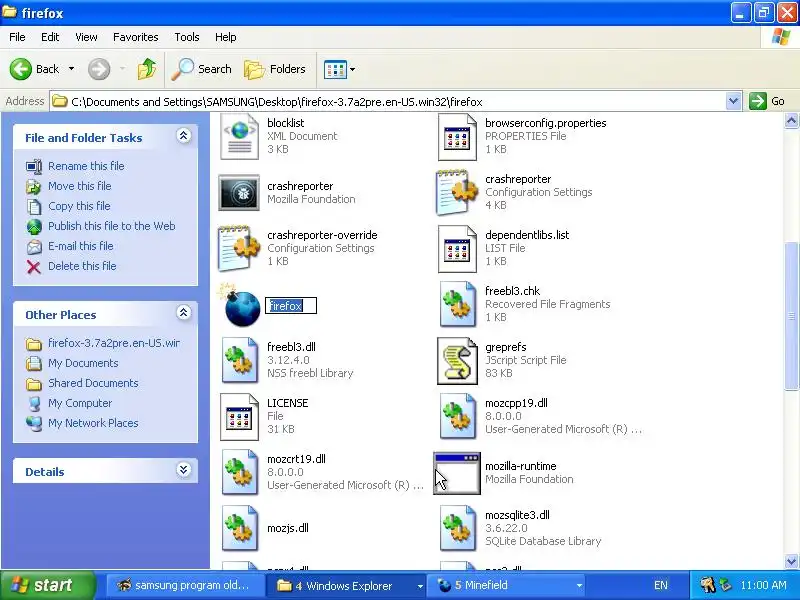Select the LICENSE file icon
Viewport: 800px width, 600px height.
239,417
